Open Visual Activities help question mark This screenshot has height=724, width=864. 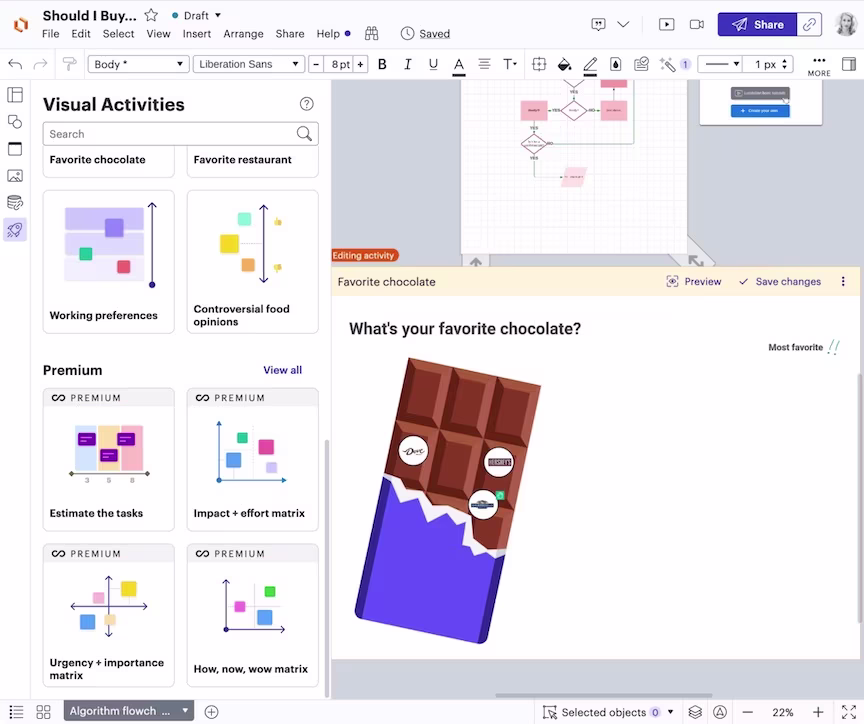[306, 104]
